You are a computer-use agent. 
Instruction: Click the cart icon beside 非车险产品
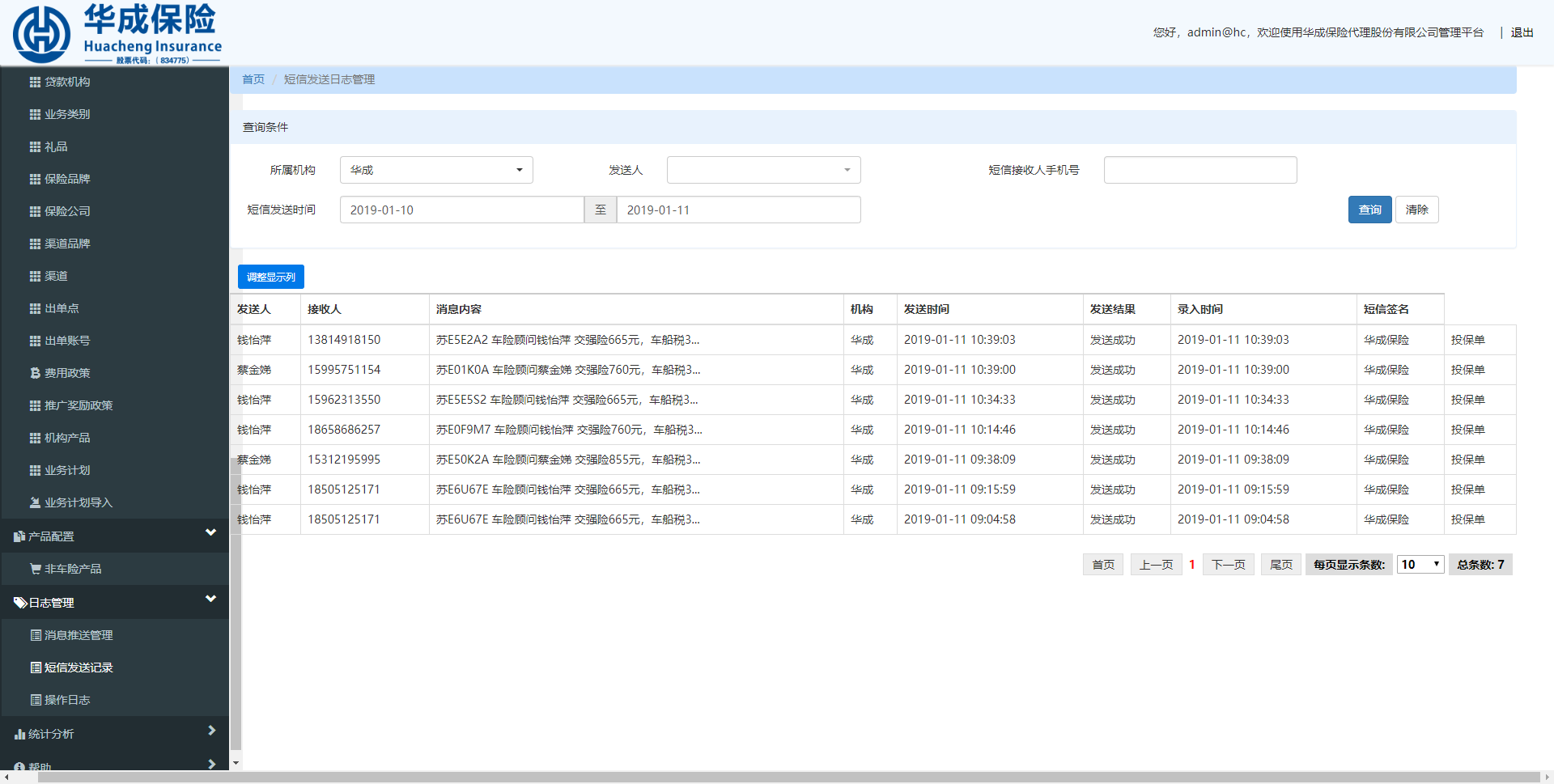pyautogui.click(x=35, y=569)
